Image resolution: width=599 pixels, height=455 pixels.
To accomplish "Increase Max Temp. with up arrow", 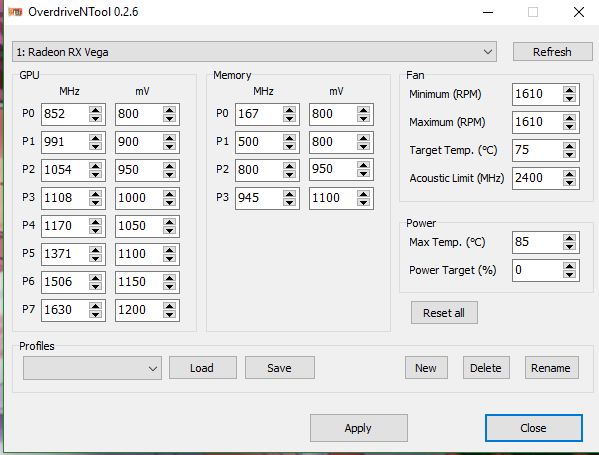I will 569,238.
